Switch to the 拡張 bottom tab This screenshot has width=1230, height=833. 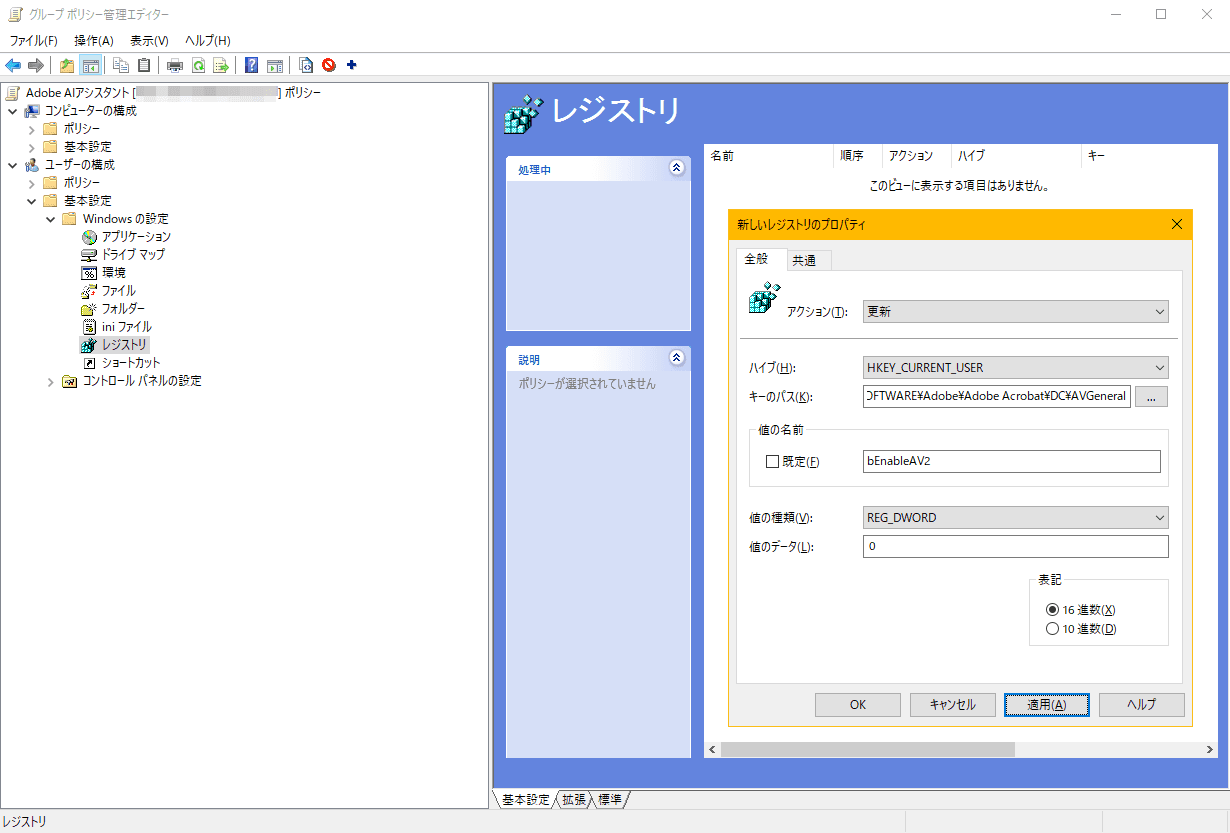574,800
